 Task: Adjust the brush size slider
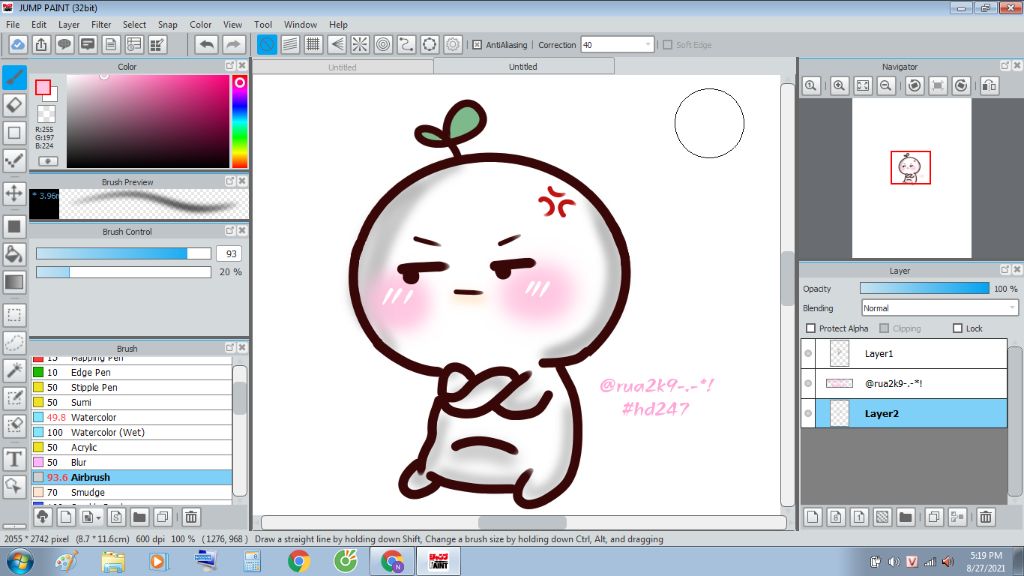click(123, 253)
